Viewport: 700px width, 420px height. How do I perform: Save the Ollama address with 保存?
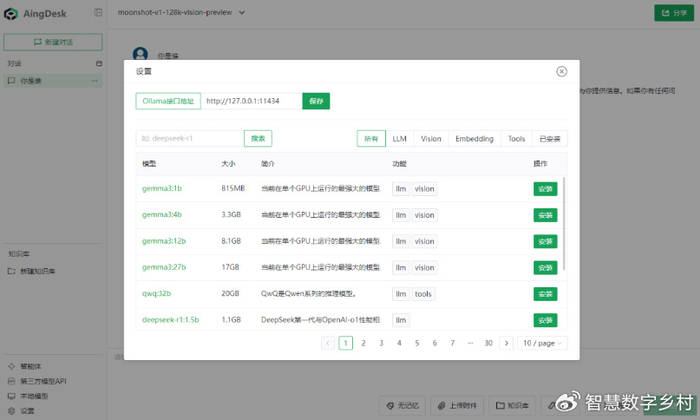[316, 101]
